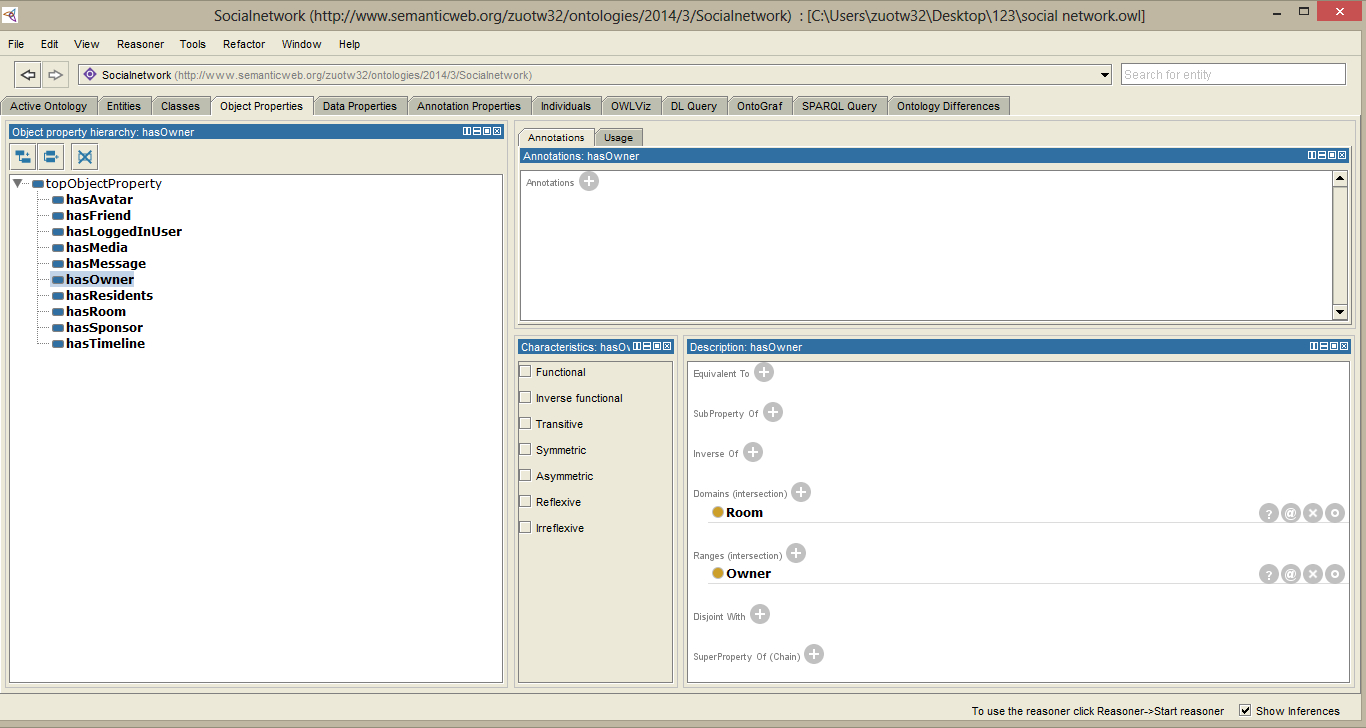Viewport: 1366px width, 728px height.
Task: Switch to the Usage tab
Action: tap(618, 138)
